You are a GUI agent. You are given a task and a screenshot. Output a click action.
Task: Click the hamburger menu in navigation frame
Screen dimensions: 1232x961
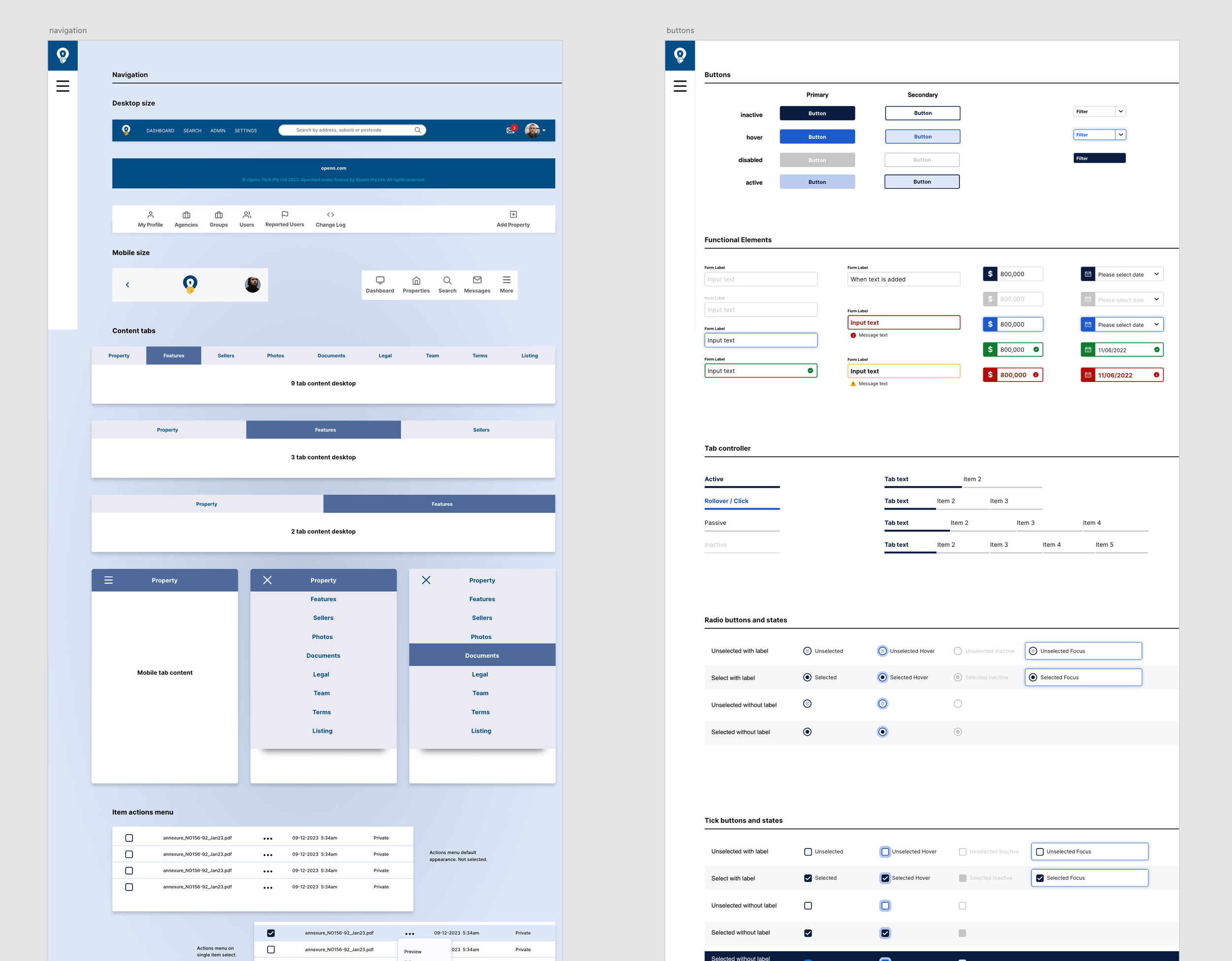pyautogui.click(x=63, y=86)
